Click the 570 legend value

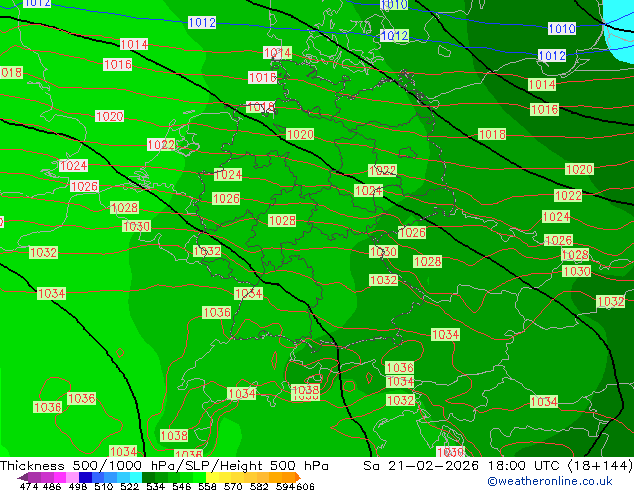[x=233, y=486]
